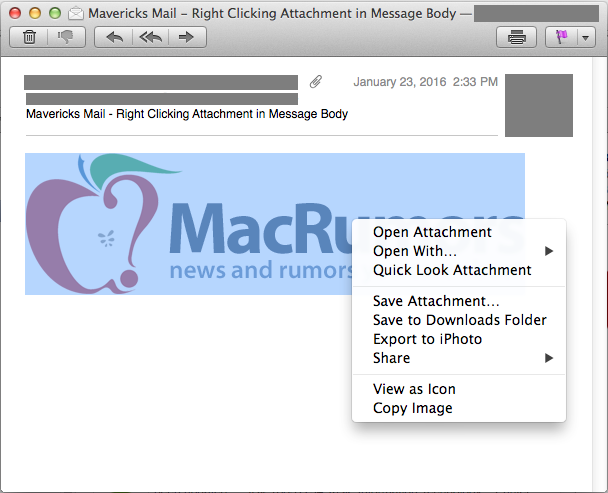Viewport: 608px width, 493px height.
Task: Forward the message with the right arrow
Action: click(187, 37)
